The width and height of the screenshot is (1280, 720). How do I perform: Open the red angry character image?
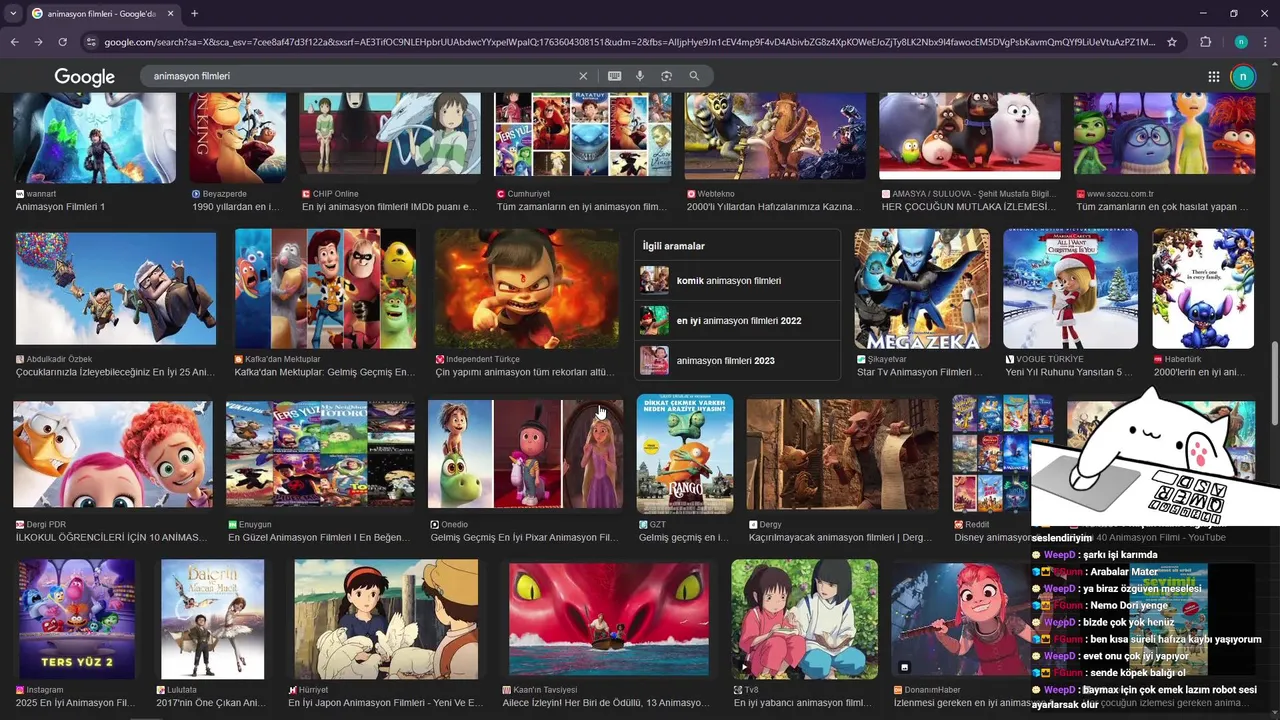(x=527, y=289)
